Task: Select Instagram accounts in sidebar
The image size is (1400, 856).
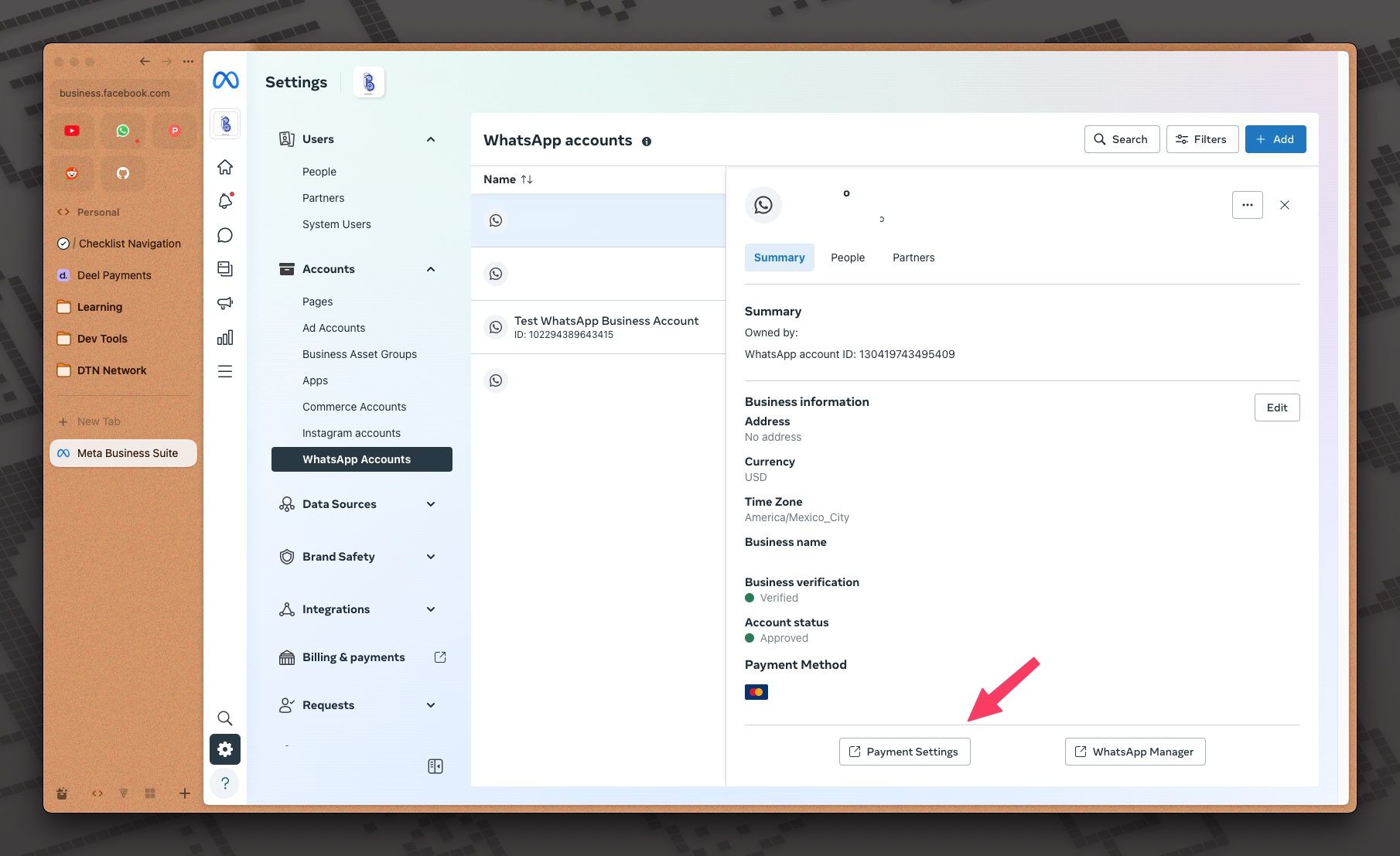Action: coord(351,433)
